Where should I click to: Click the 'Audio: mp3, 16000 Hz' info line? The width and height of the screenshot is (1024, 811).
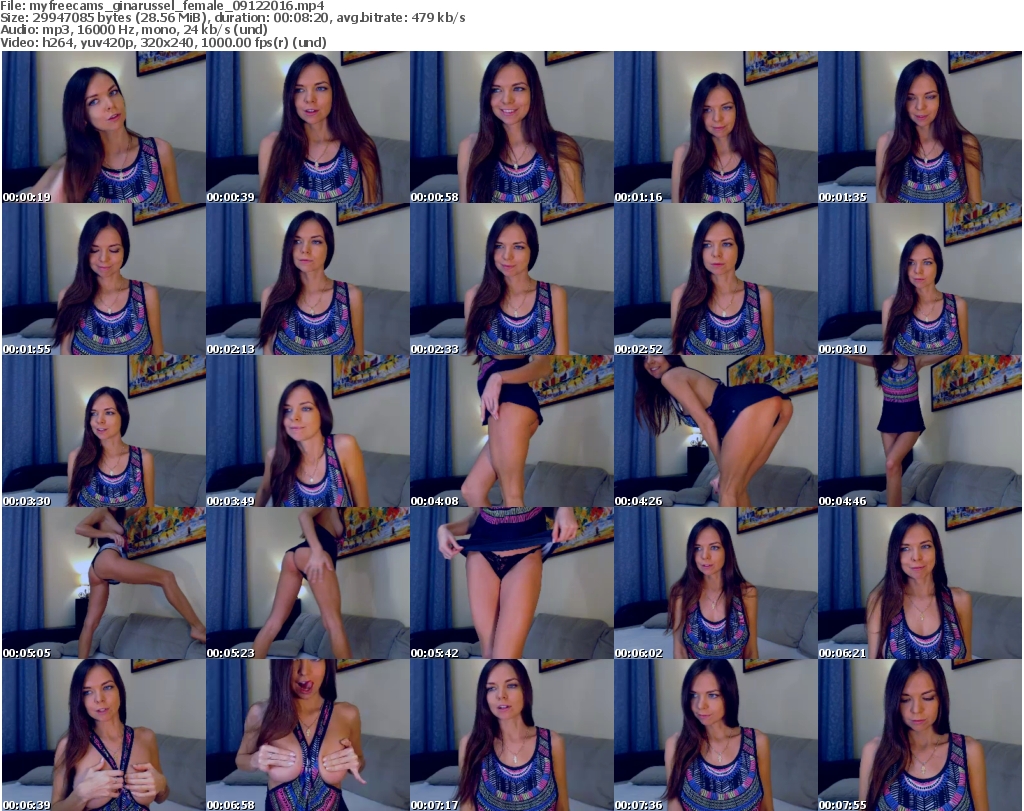click(x=134, y=30)
